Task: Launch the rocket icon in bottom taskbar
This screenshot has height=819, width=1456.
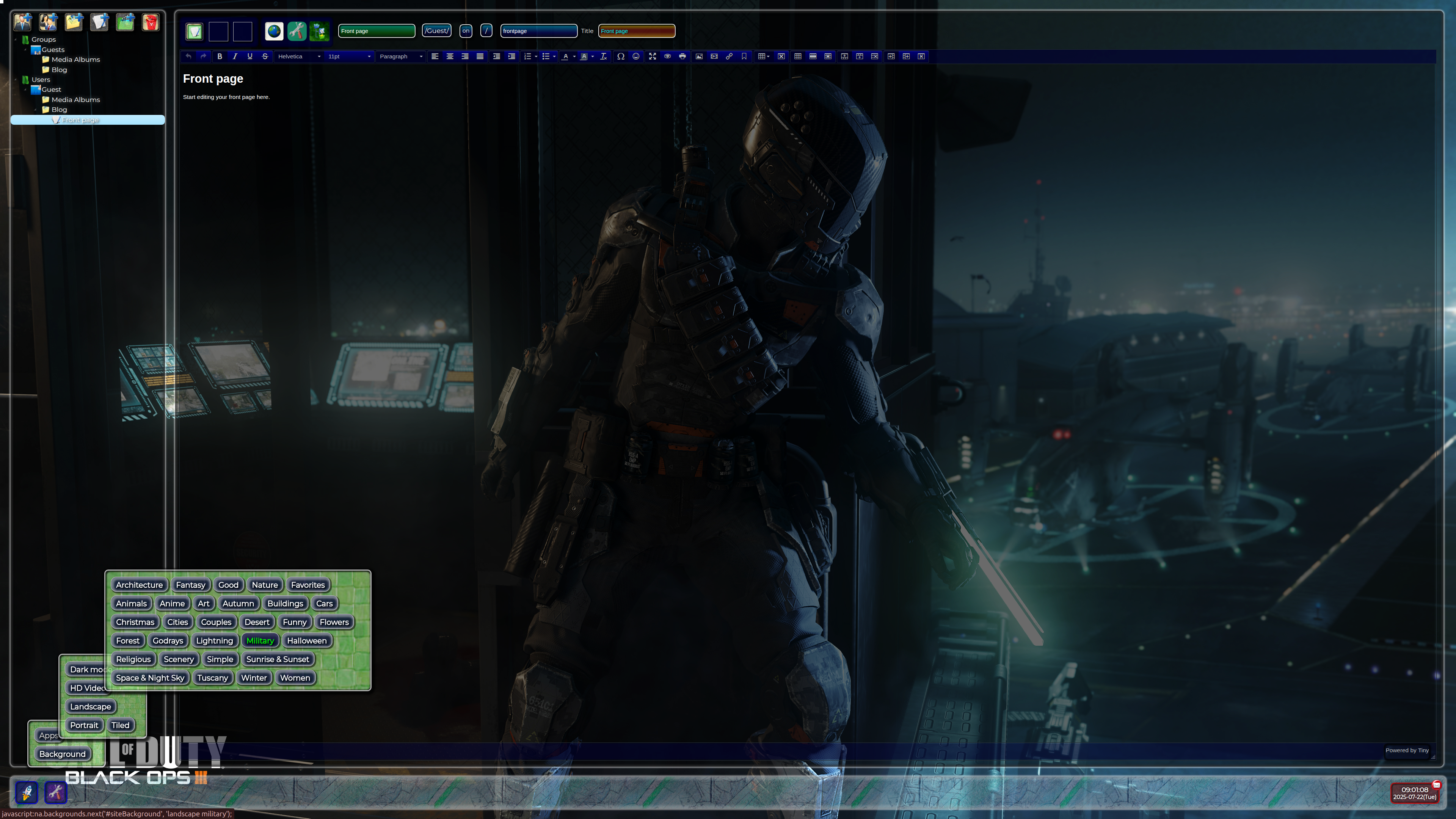Action: (x=27, y=792)
